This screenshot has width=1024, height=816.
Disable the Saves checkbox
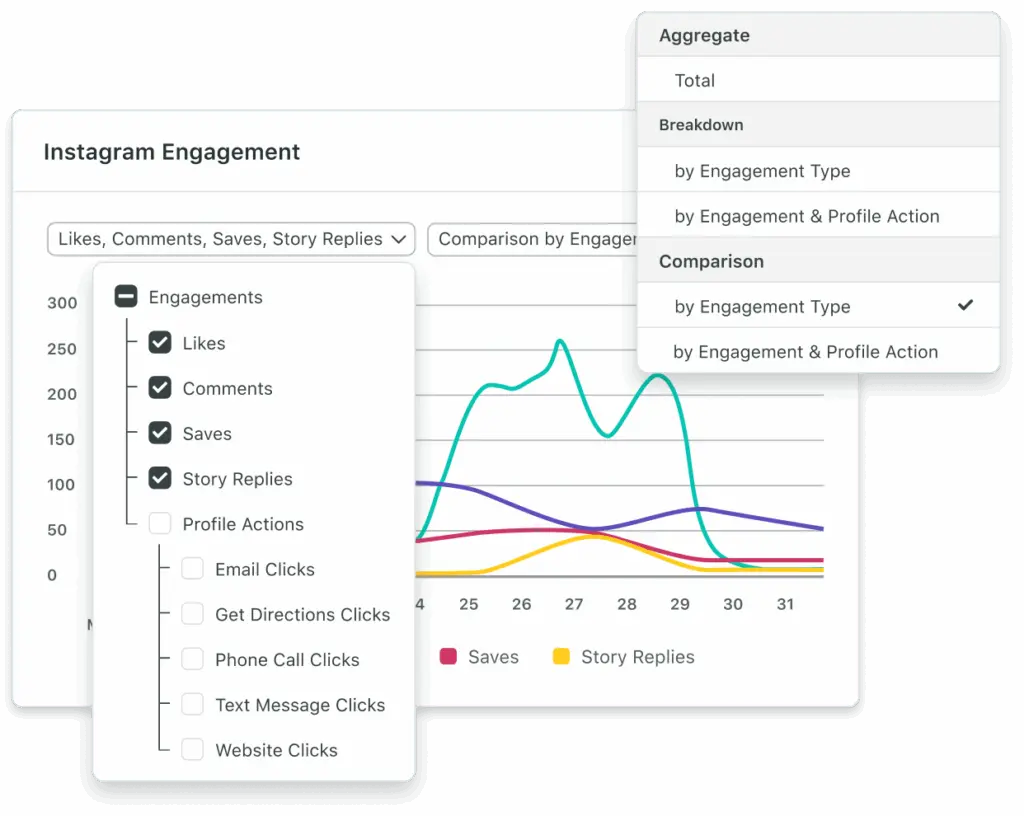pos(160,433)
